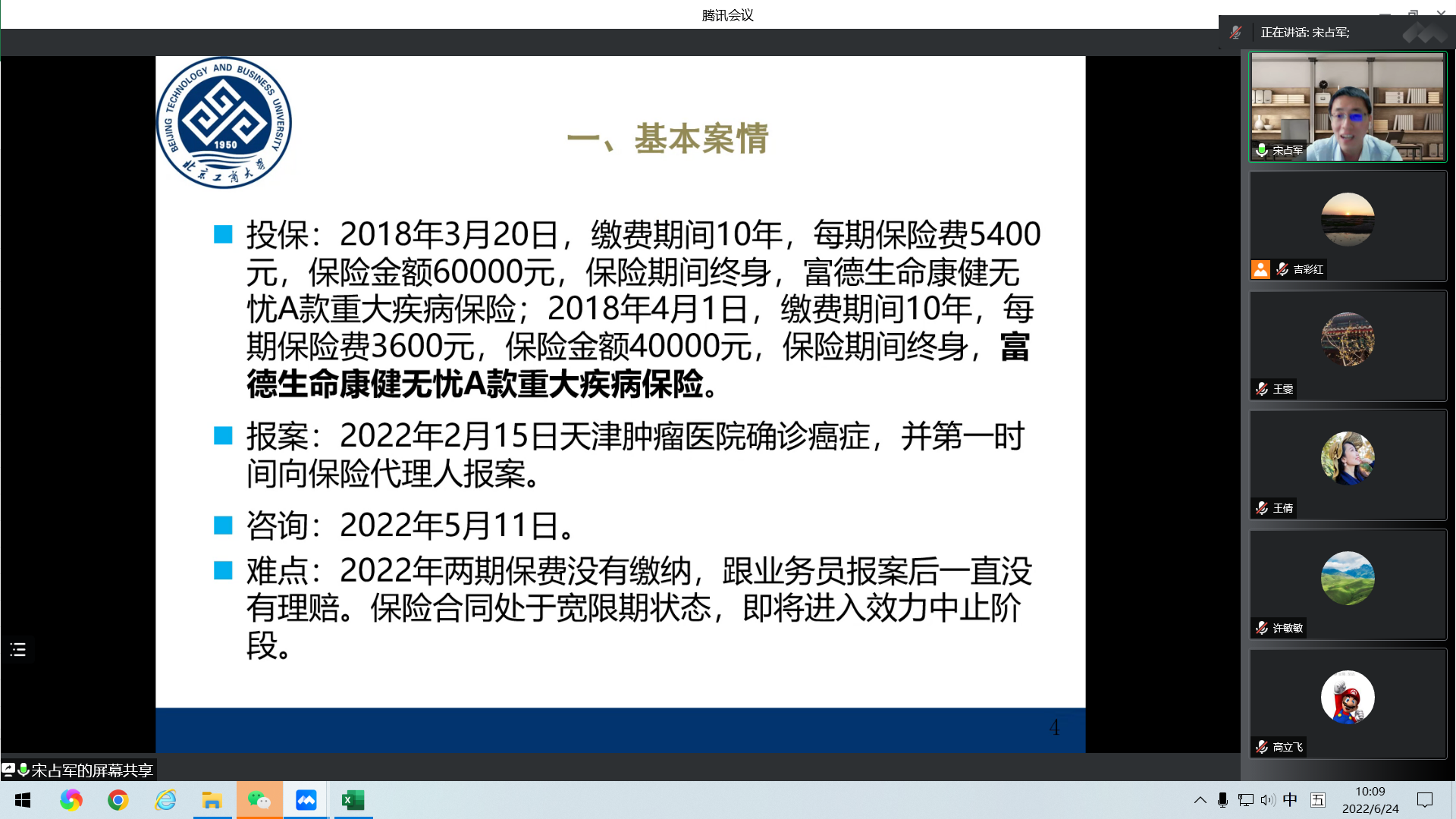1456x819 pixels.
Task: Click 吉彩红 name label
Action: [1308, 269]
